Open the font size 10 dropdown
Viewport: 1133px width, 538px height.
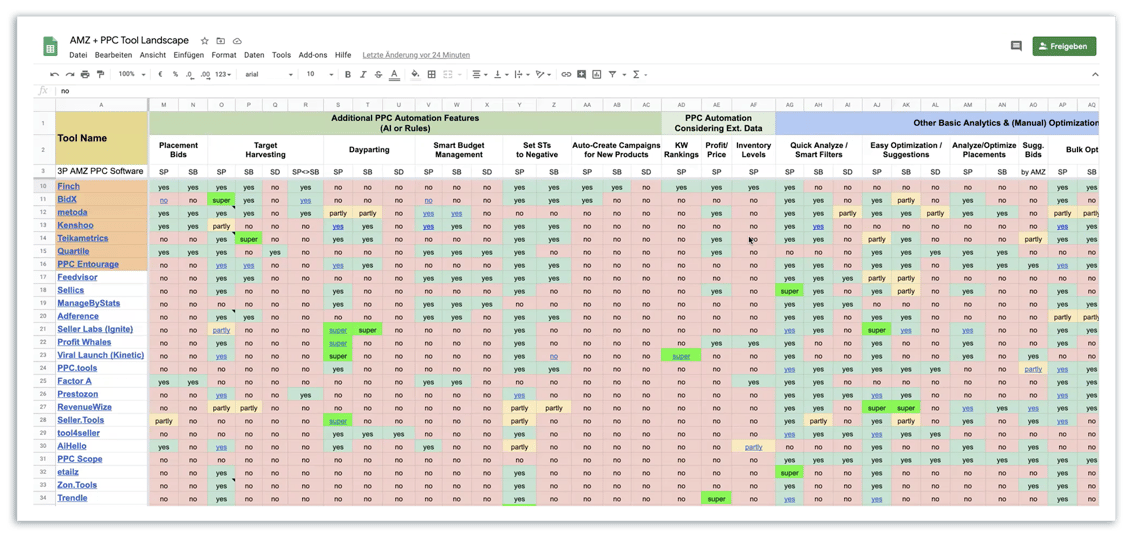pyautogui.click(x=320, y=74)
